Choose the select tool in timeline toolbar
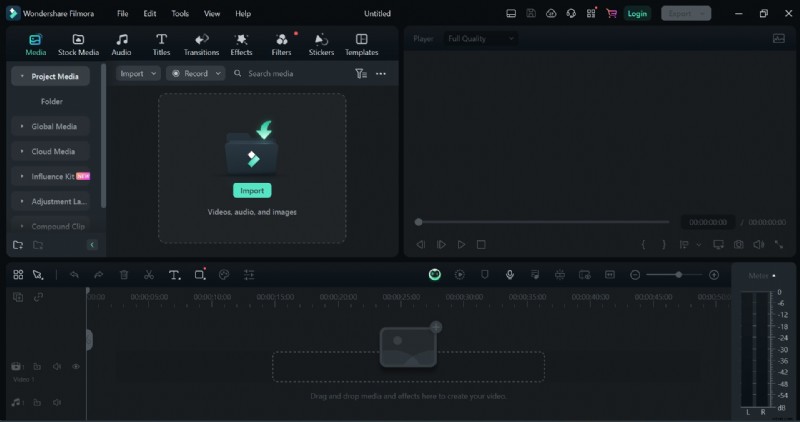Image resolution: width=800 pixels, height=422 pixels. point(38,275)
